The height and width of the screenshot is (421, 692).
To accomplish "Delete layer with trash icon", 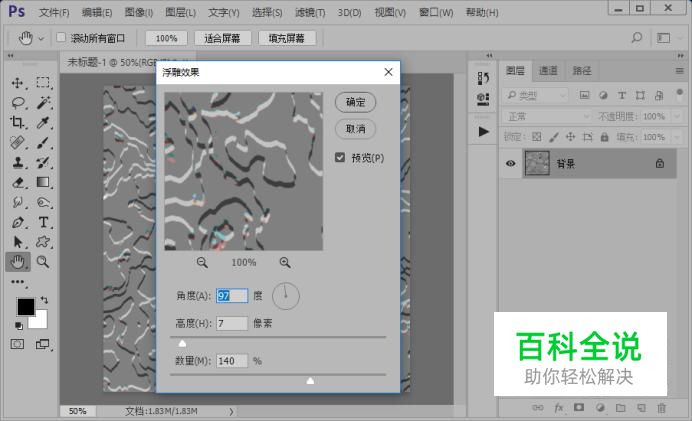I will 662,408.
